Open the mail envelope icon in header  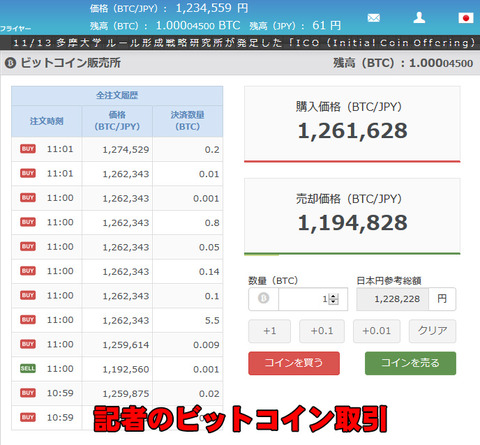pos(374,18)
